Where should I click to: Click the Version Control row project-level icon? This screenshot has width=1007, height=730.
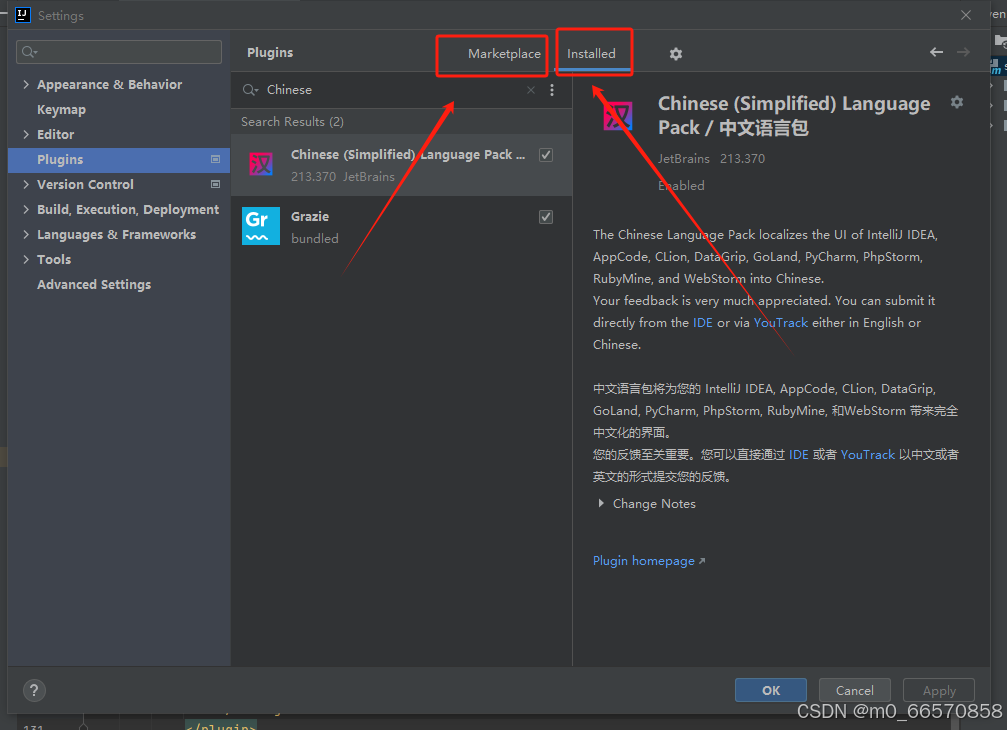click(216, 184)
